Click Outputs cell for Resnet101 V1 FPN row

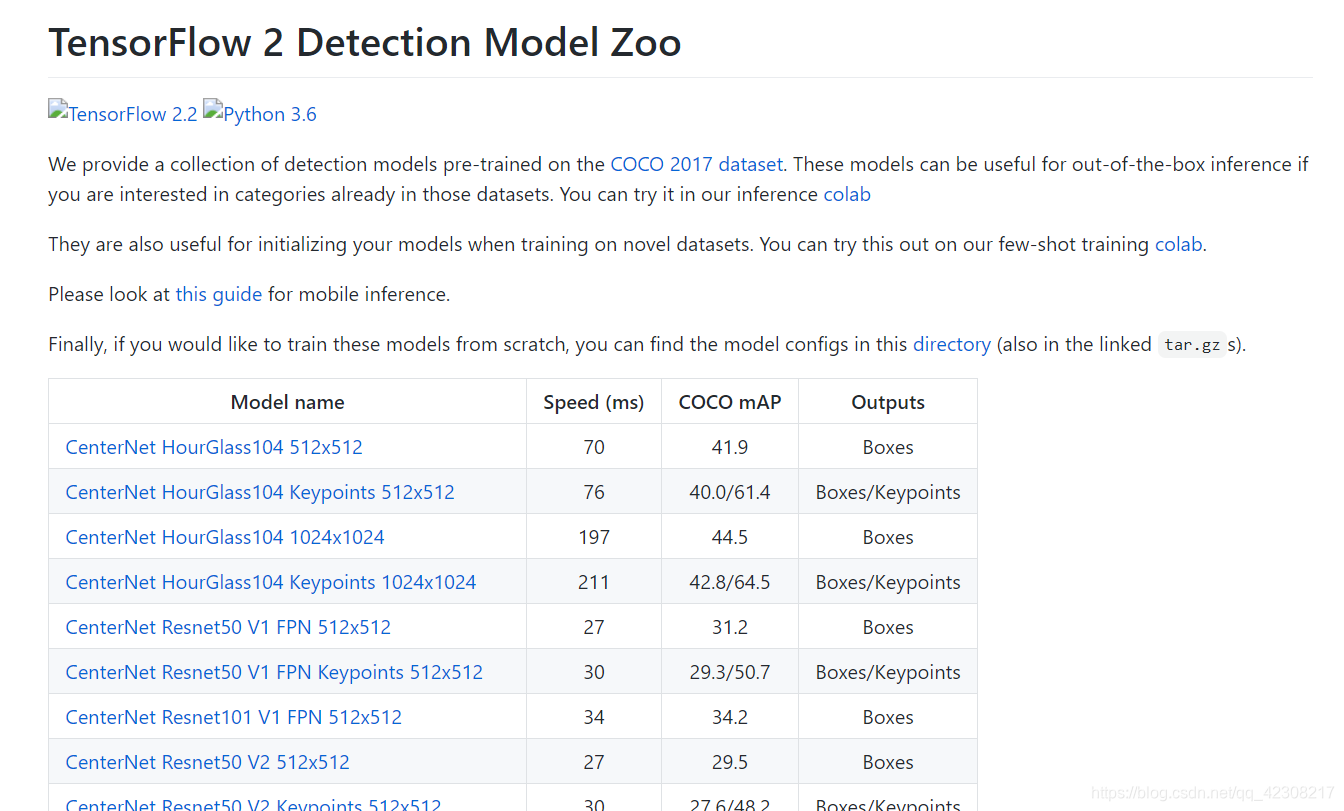[888, 717]
